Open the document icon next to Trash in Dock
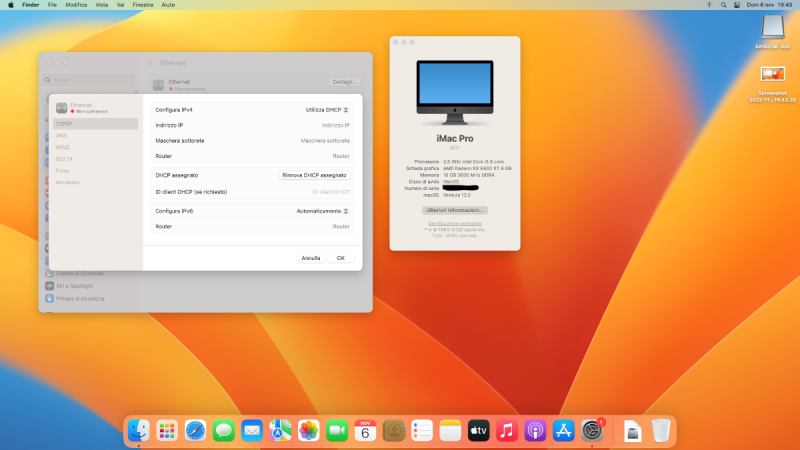800x450 pixels. 633,431
